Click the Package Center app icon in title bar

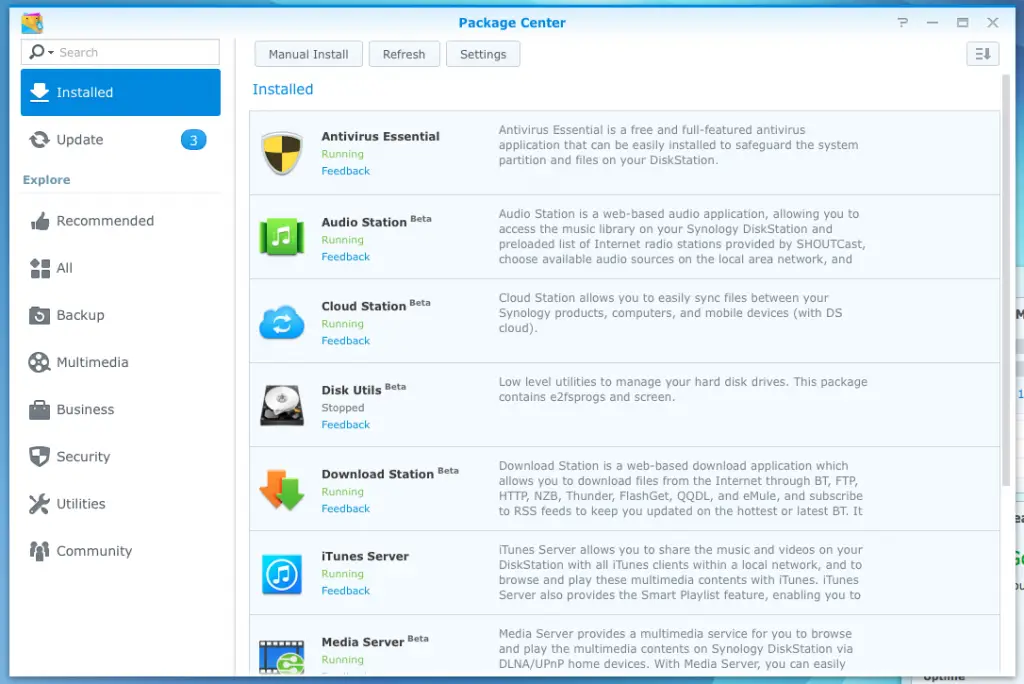[32, 23]
